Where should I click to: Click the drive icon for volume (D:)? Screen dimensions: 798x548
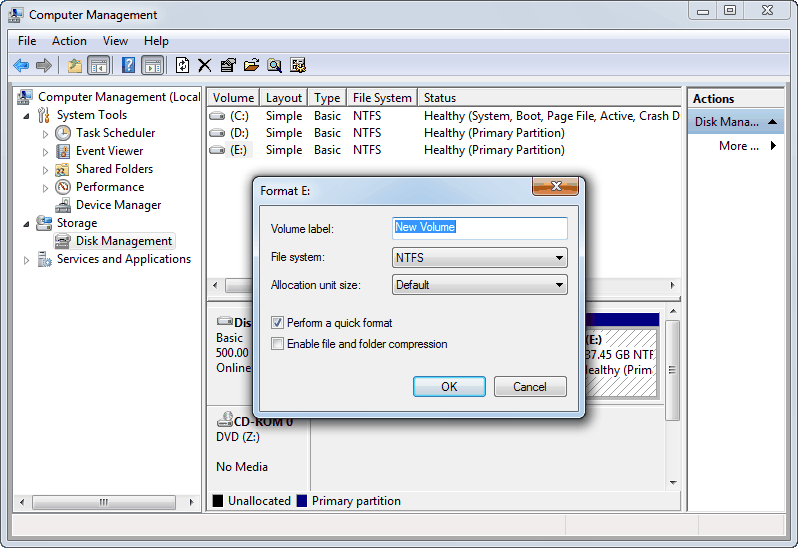point(217,133)
